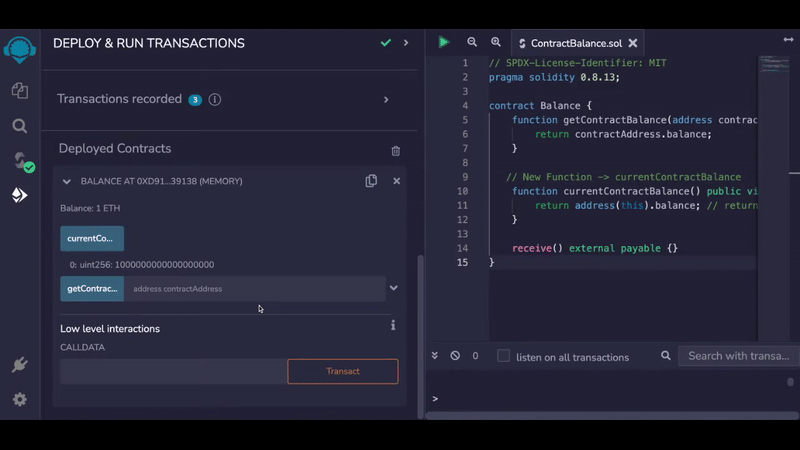The height and width of the screenshot is (450, 800).
Task: Open the Solidity compiler plugin icon
Action: [20, 161]
